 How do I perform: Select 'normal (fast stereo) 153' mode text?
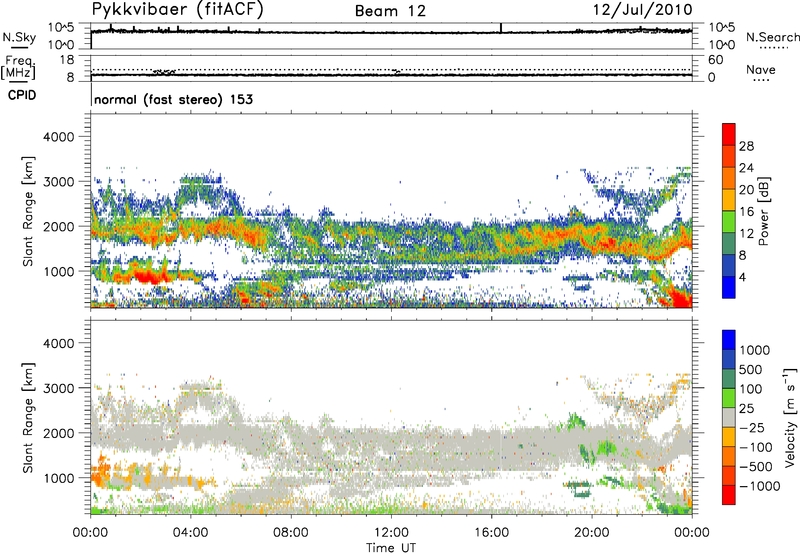(x=173, y=99)
